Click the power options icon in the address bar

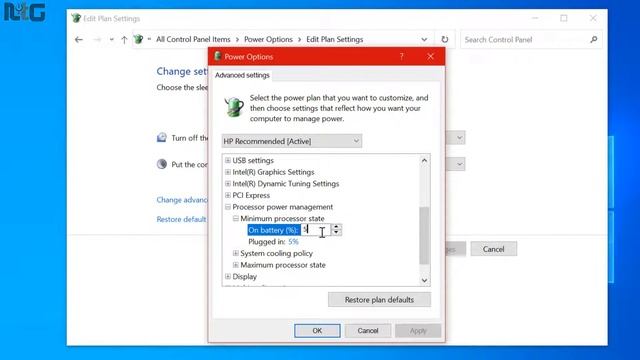click(x=139, y=39)
